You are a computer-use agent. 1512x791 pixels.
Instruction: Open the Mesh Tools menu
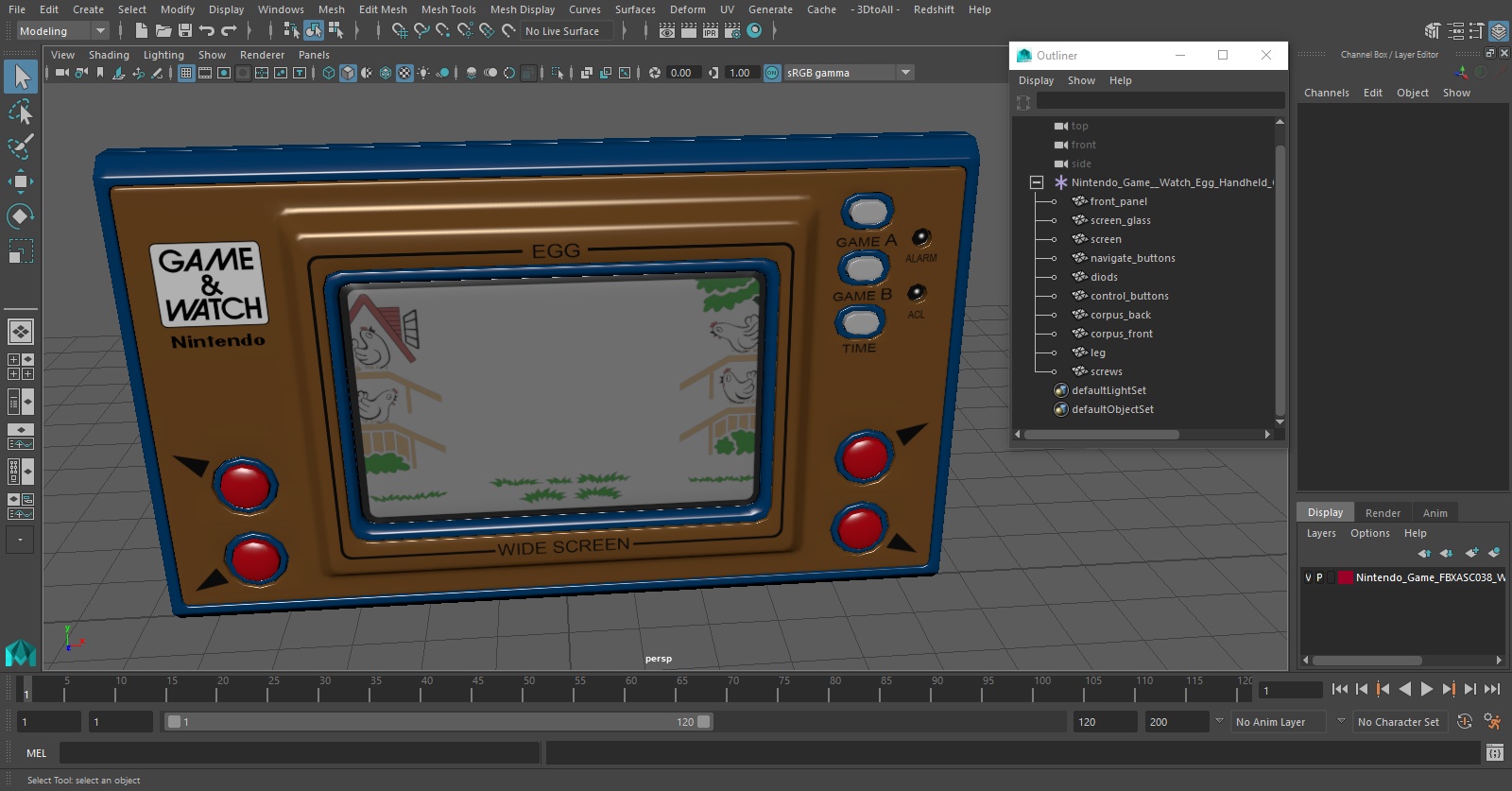pos(448,9)
